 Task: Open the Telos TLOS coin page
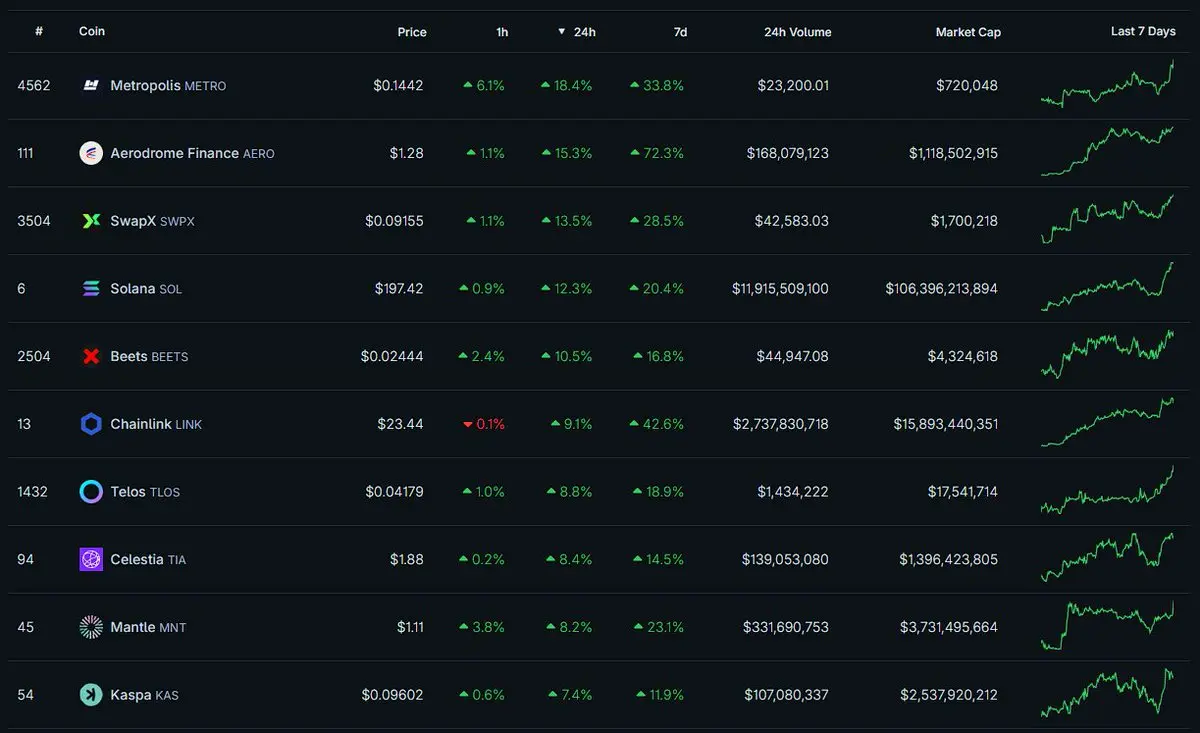pyautogui.click(x=145, y=491)
